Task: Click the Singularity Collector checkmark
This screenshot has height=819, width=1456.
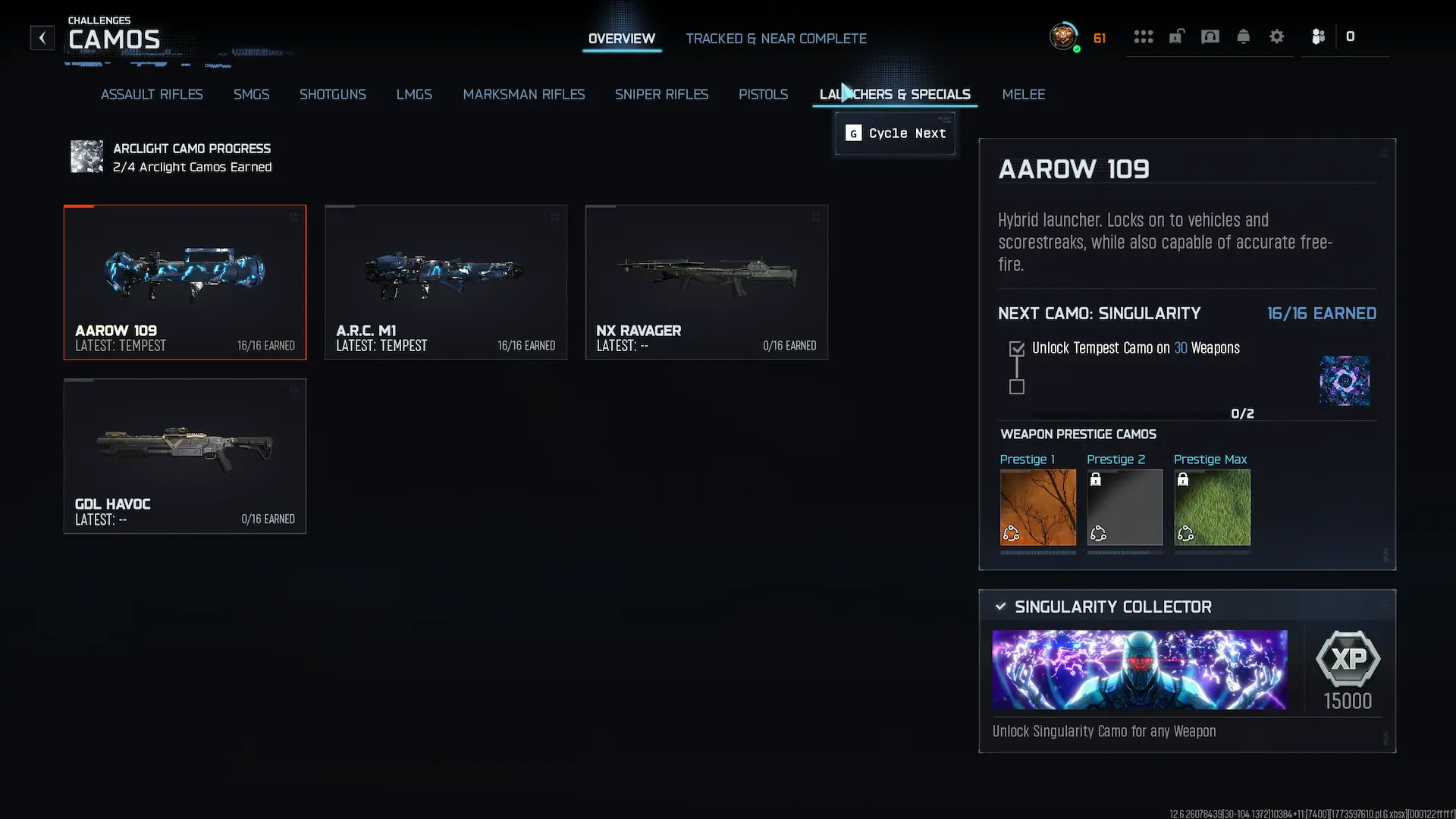Action: [1000, 607]
